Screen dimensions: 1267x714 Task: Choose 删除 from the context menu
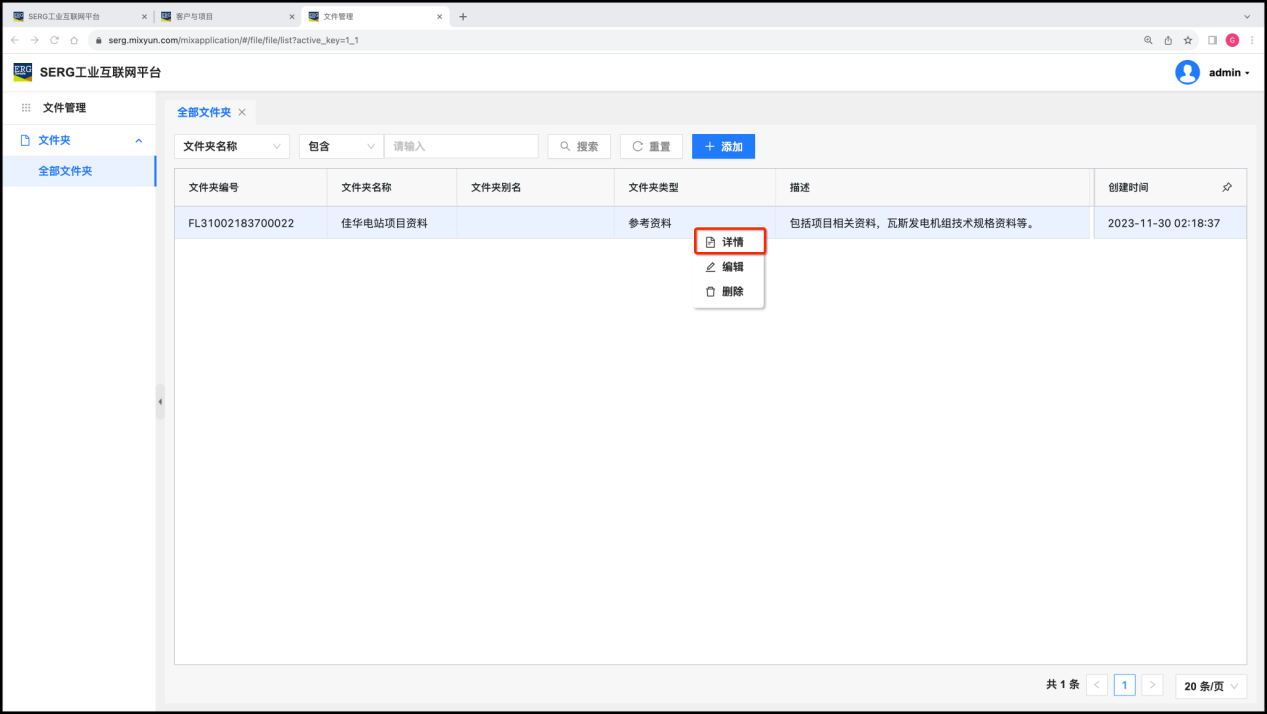pos(730,292)
